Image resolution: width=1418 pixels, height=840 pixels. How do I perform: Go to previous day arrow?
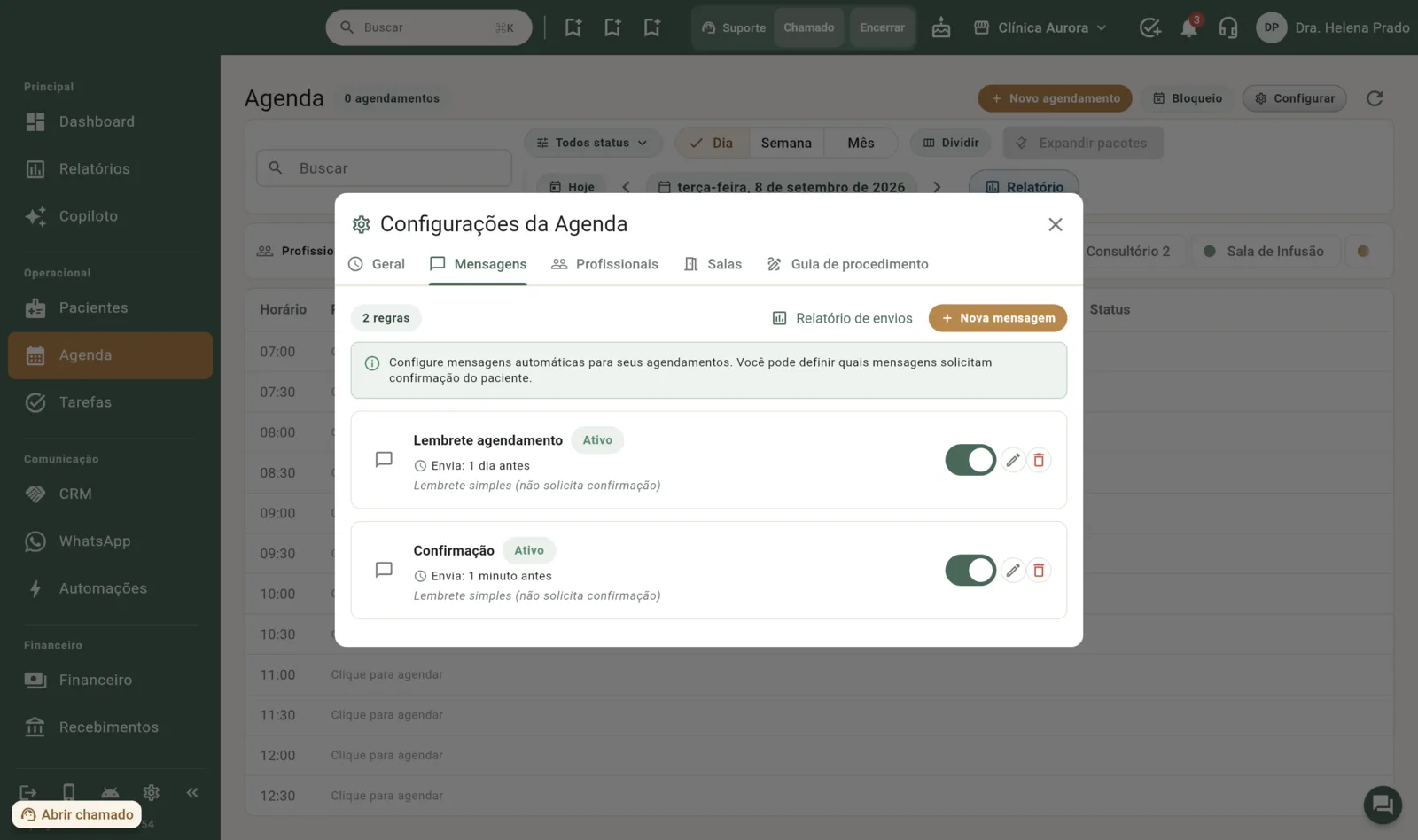pyautogui.click(x=626, y=187)
